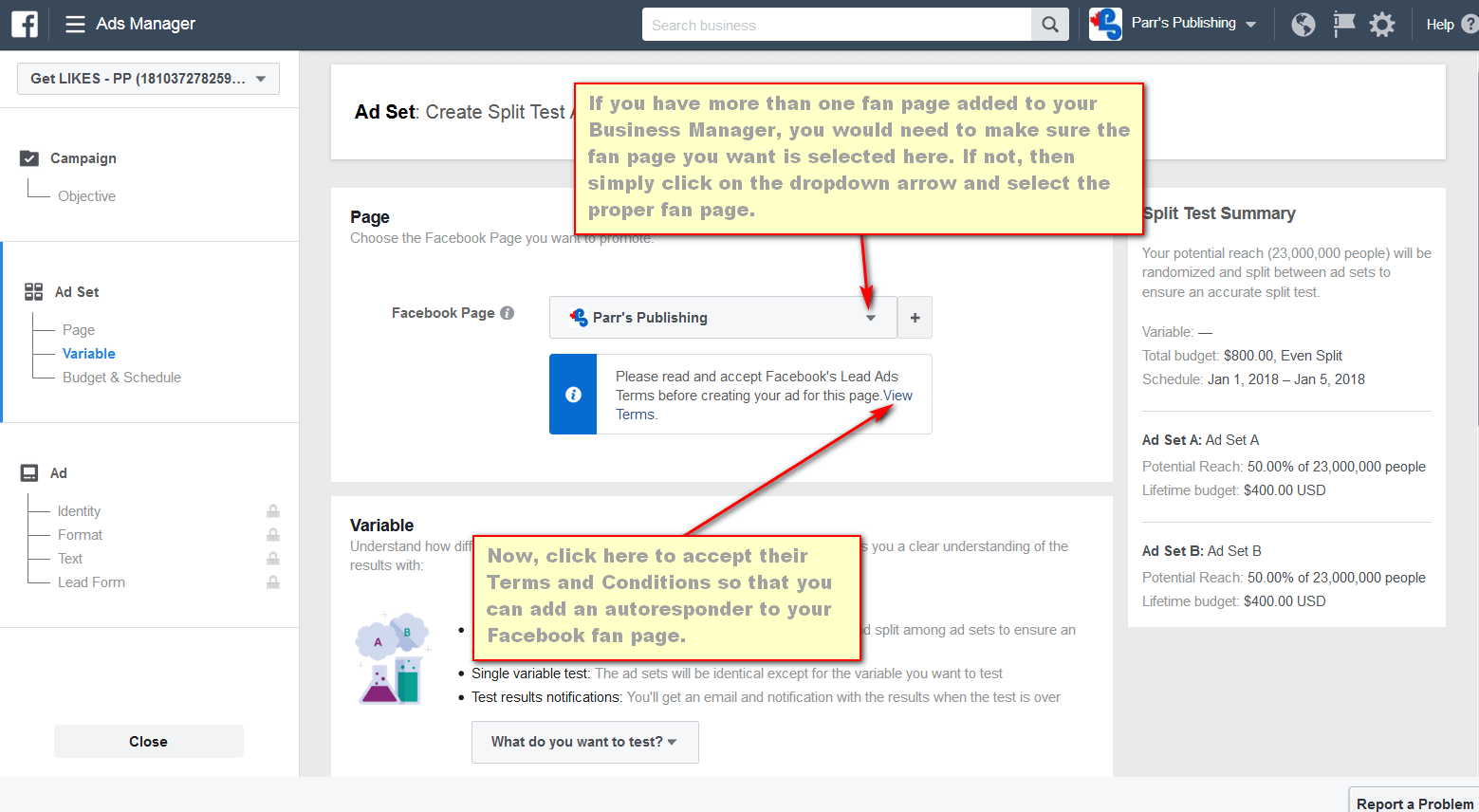Screen dimensions: 1479x812
Task: Click the Split Test Summary heading
Action: tap(1219, 213)
